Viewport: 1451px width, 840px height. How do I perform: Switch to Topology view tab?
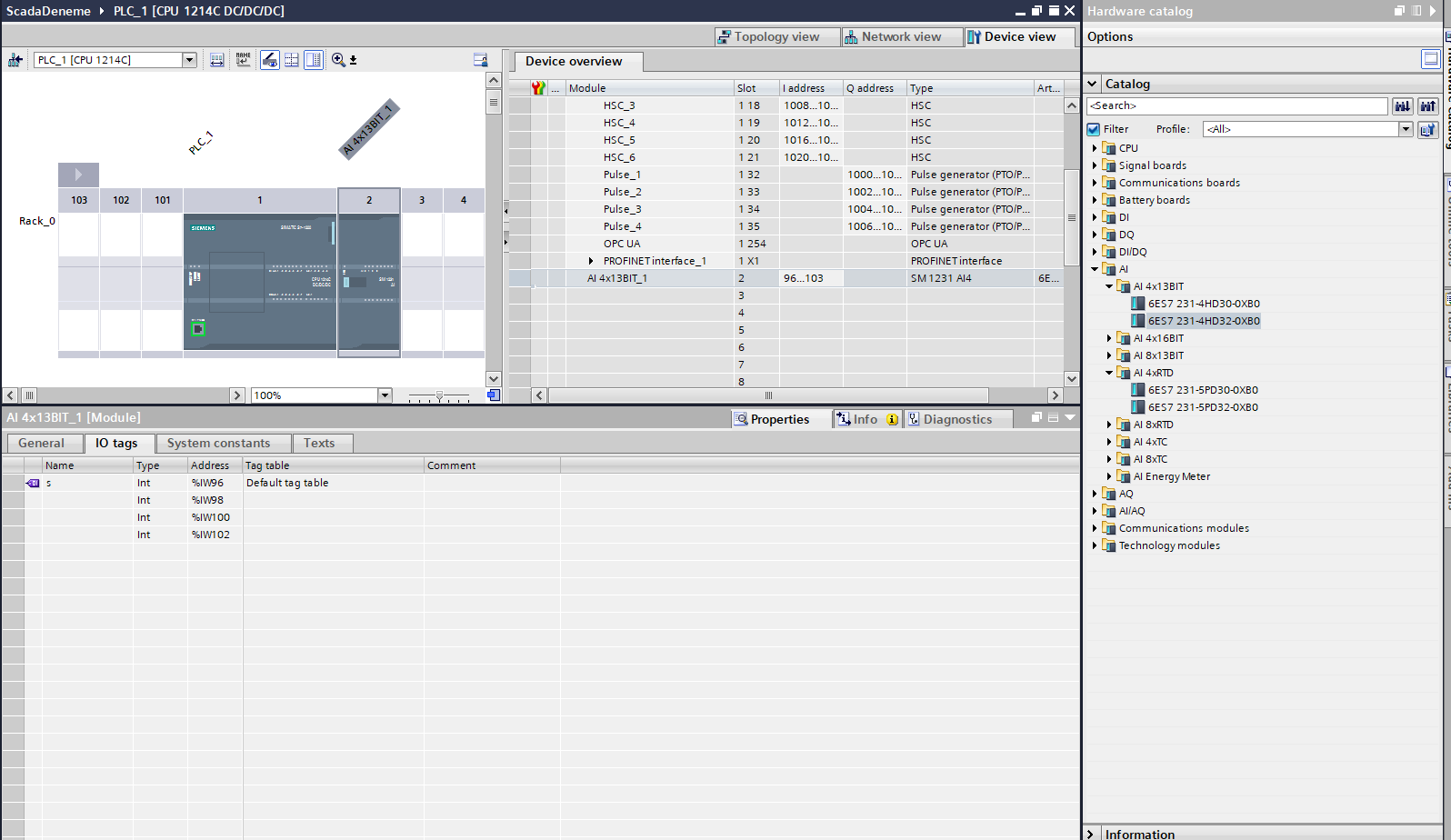coord(777,36)
